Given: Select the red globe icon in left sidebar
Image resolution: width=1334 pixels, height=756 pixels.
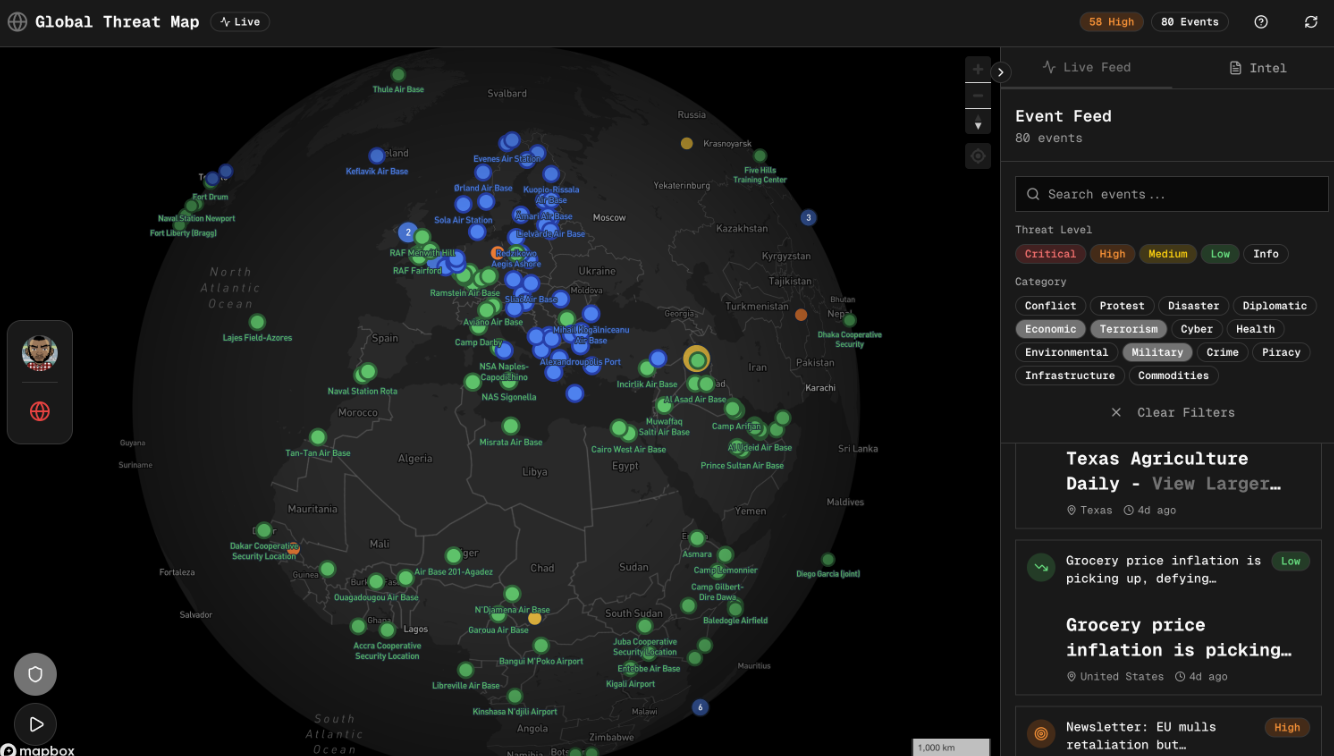Looking at the screenshot, I should (40, 411).
